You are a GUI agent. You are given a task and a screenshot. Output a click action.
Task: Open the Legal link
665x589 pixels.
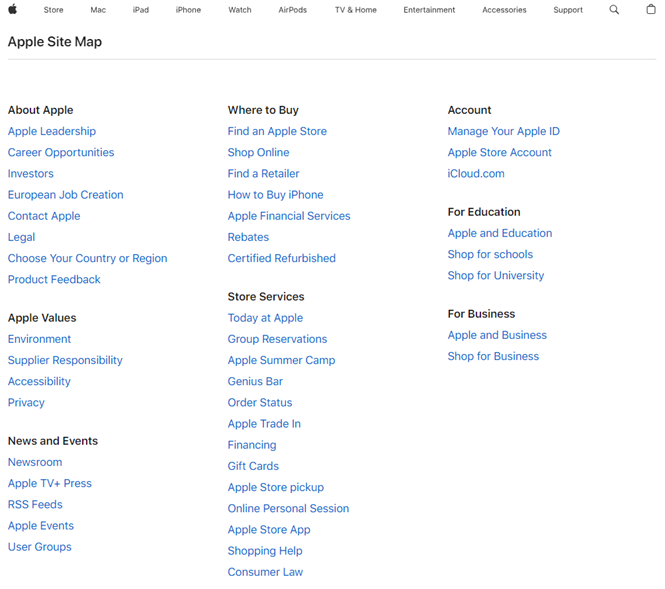click(21, 237)
